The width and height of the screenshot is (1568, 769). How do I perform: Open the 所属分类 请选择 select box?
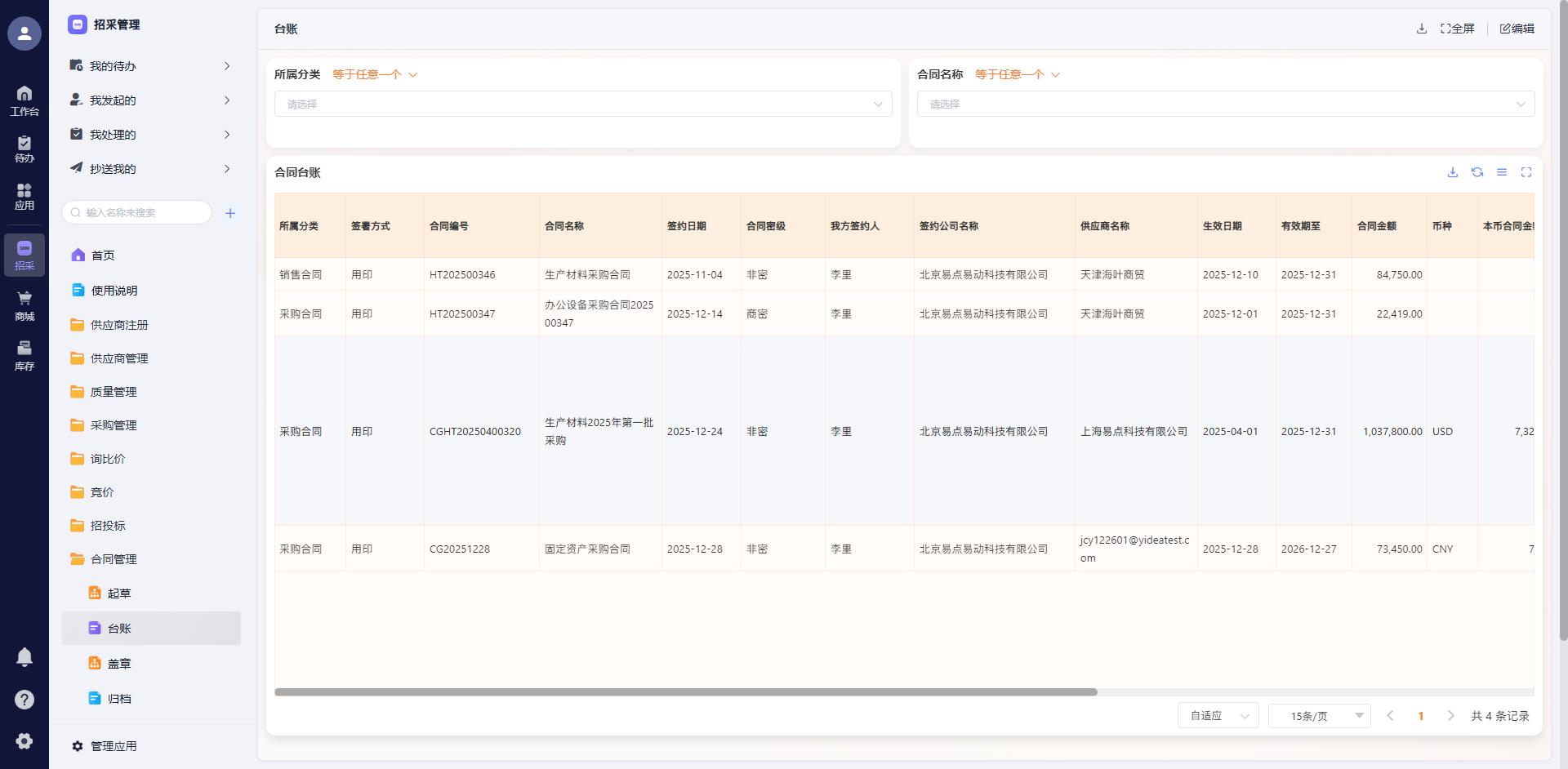coord(583,104)
